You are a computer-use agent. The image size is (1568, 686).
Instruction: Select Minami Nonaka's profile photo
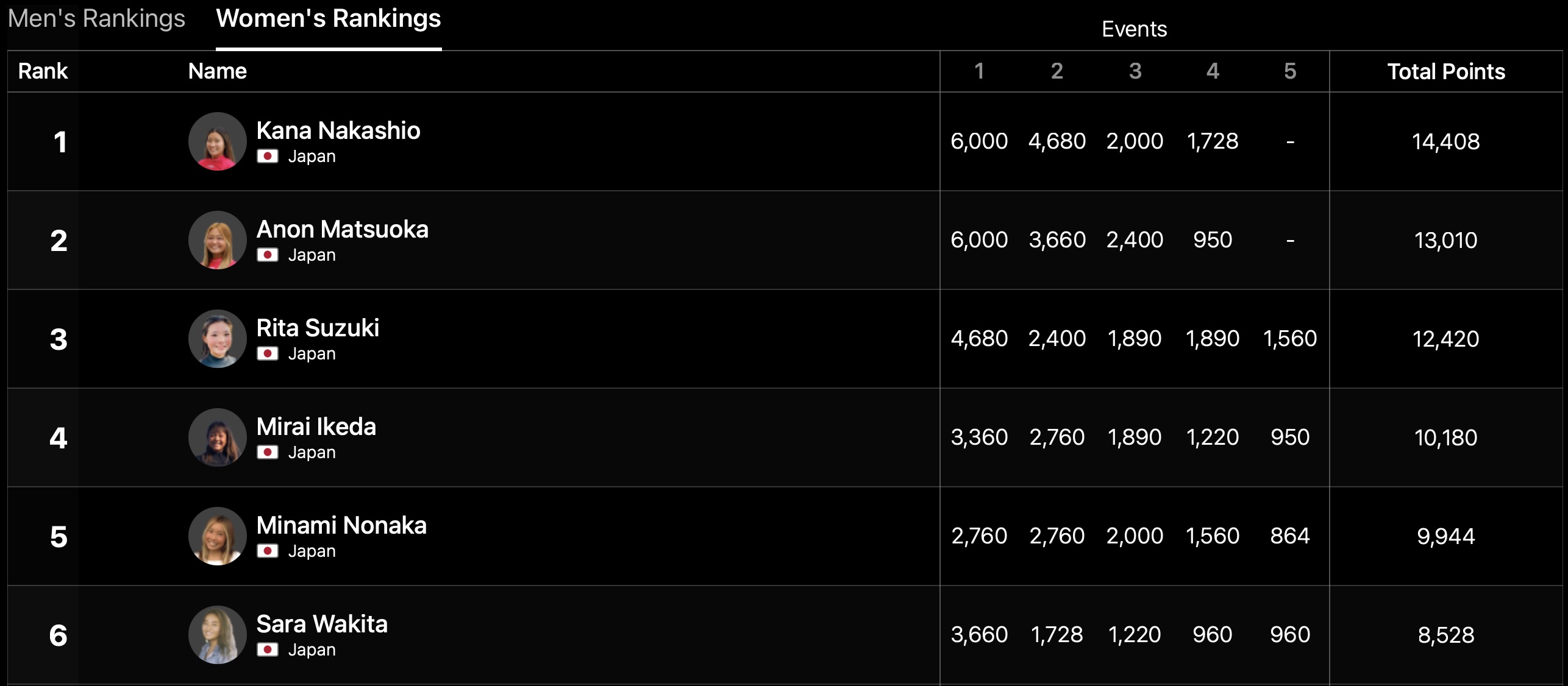(x=217, y=536)
